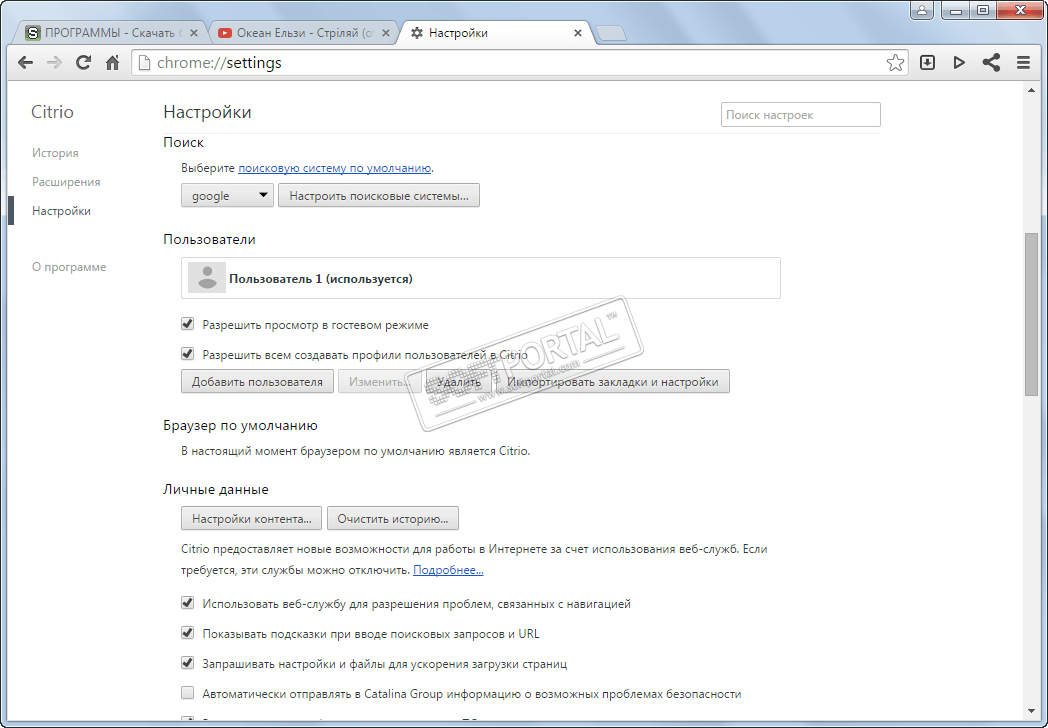Click the Личные данные section heading
Screen dimensions: 1048x728
(x=216, y=489)
